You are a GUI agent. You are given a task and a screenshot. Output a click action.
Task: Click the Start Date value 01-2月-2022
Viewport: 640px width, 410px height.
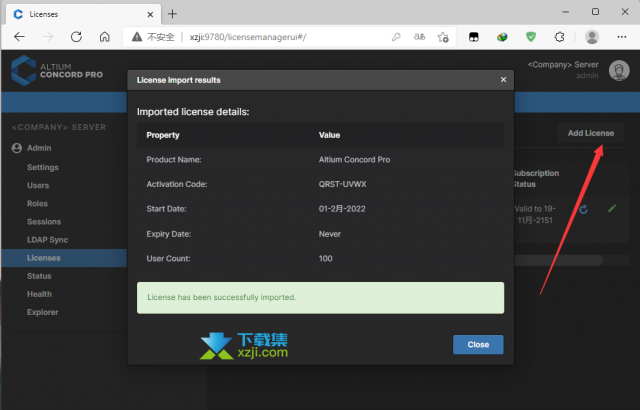coord(342,209)
